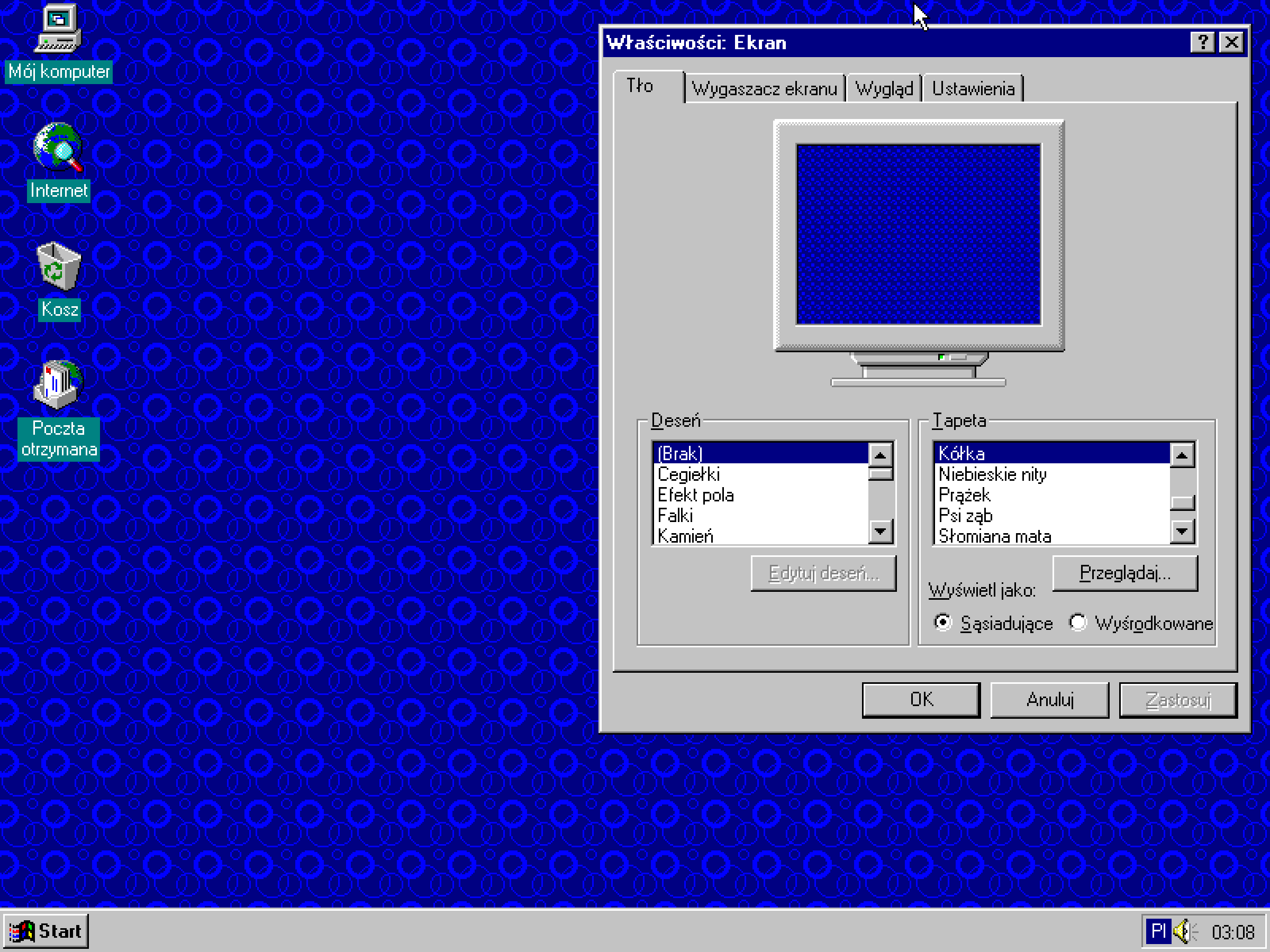Select the Wyśrodkowane radio button

click(1078, 623)
